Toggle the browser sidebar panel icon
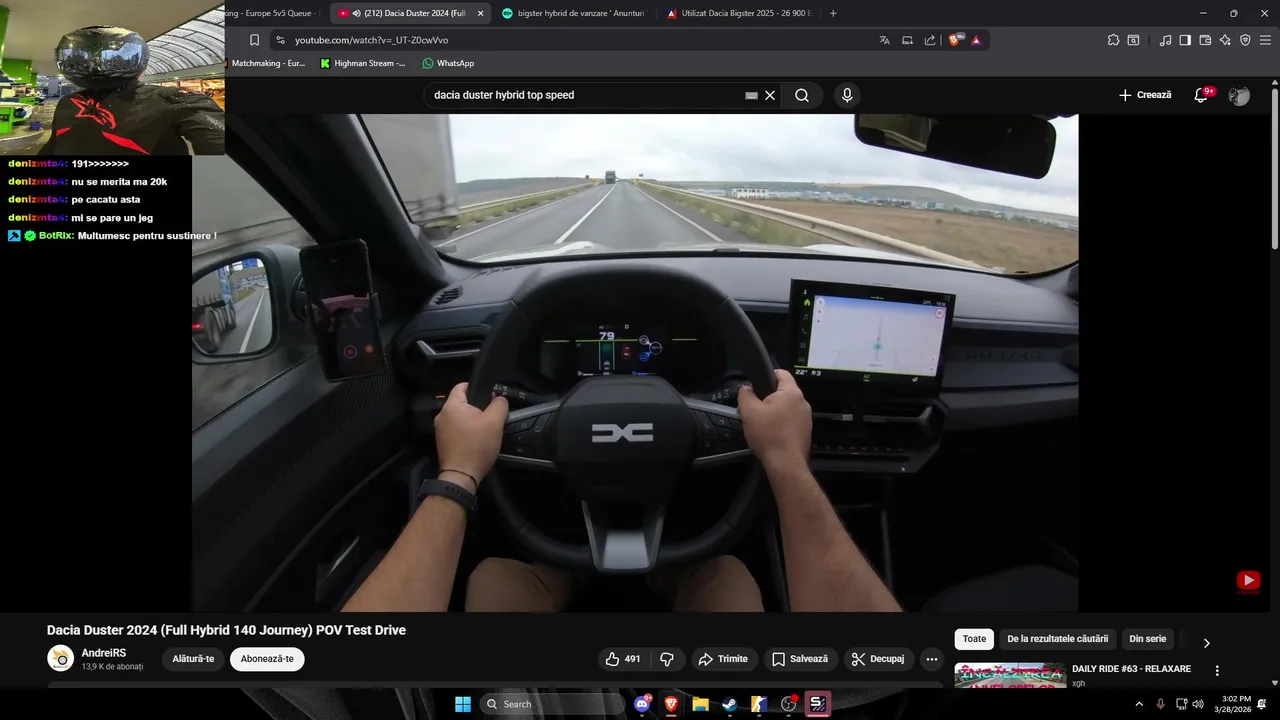The image size is (1280, 720). click(1185, 40)
